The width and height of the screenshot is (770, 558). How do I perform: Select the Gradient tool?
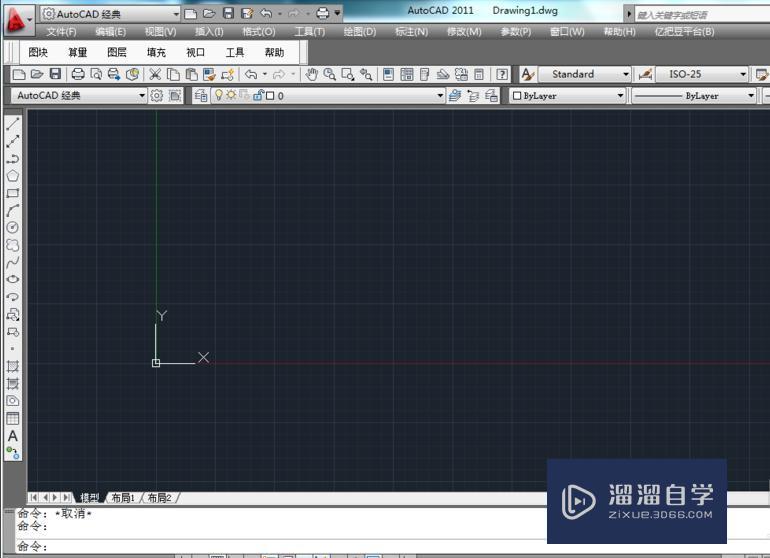point(13,384)
